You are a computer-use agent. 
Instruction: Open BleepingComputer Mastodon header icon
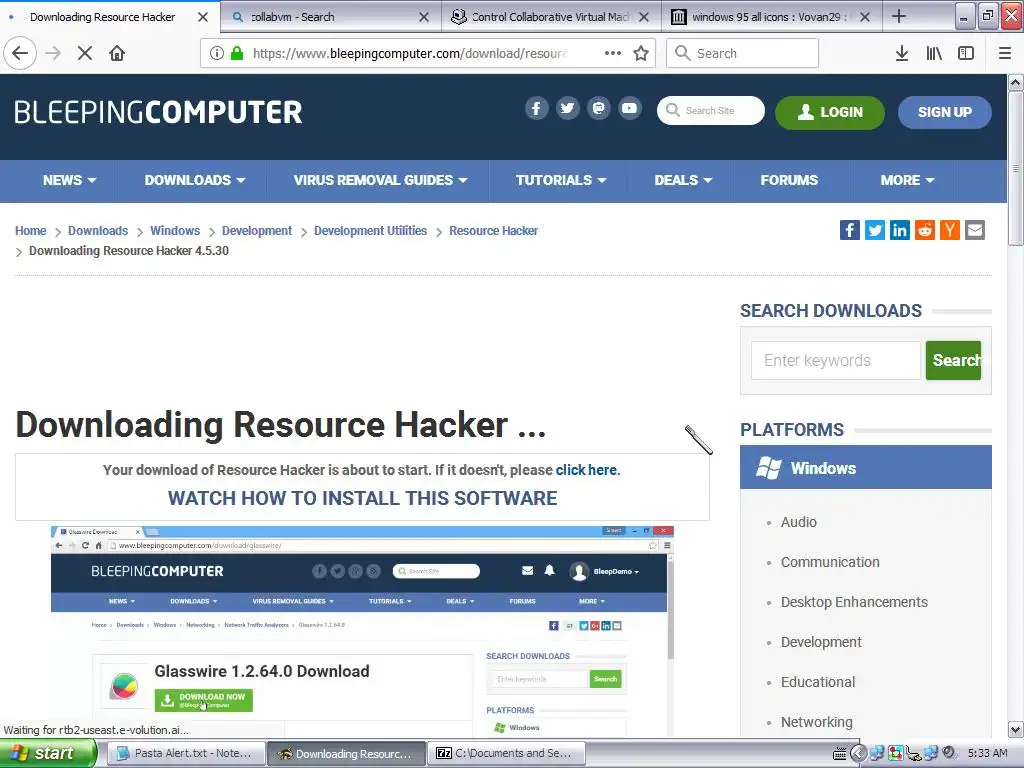tap(598, 108)
